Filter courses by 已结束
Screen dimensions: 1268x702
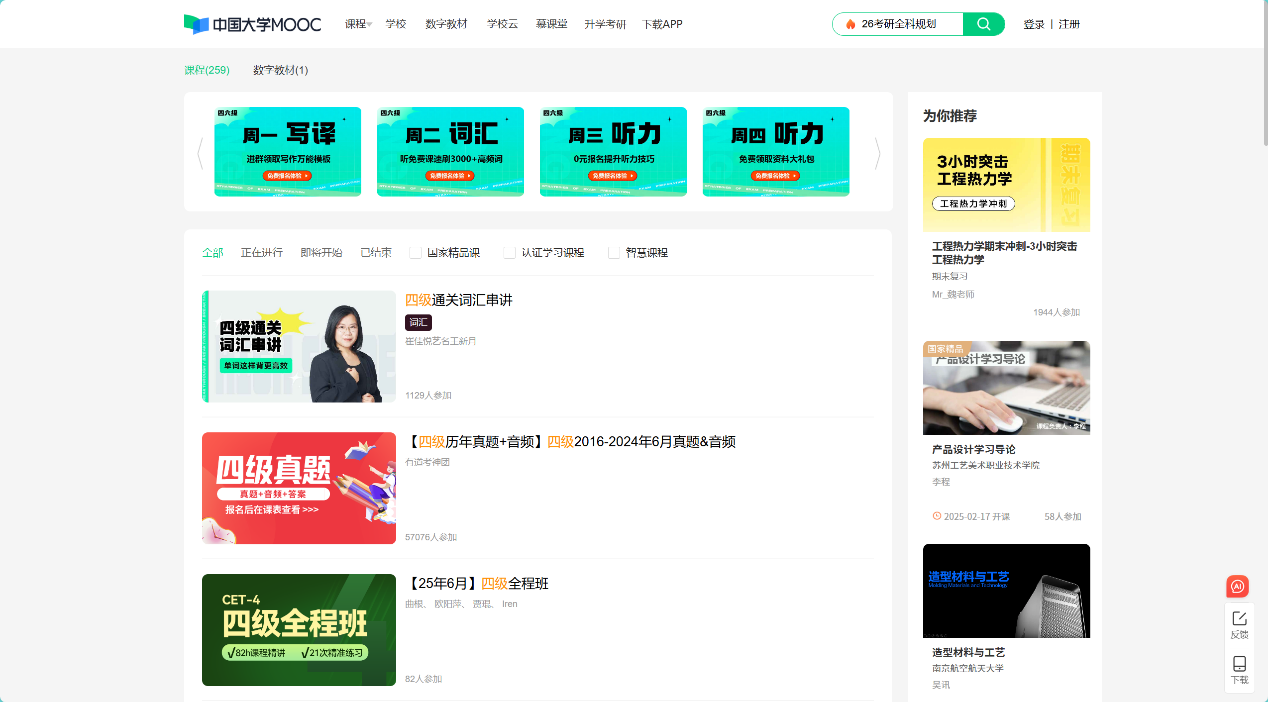376,253
